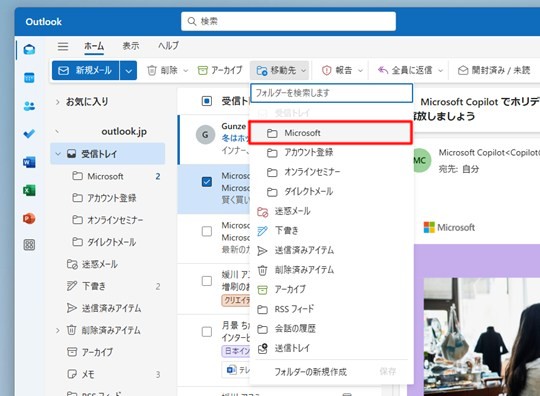The image size is (540, 396).
Task: Open 送信済みアイテム folder in the sidebar
Action: pos(108,308)
